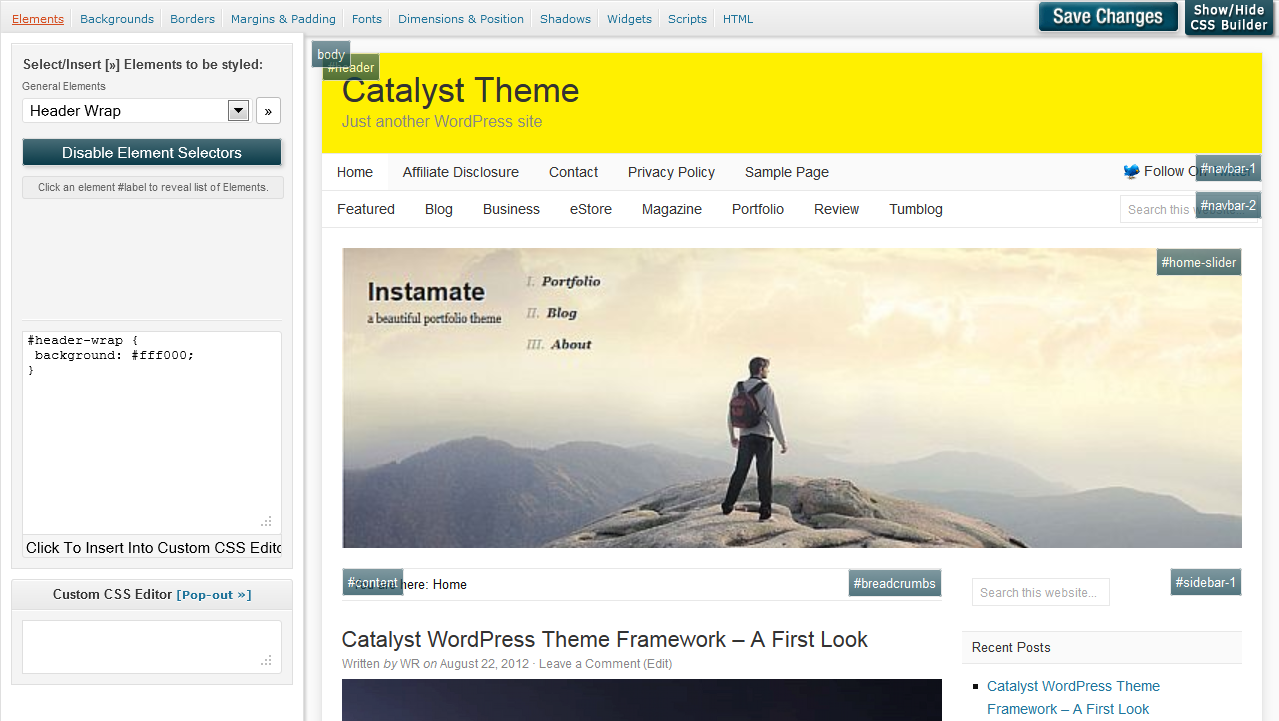The image size is (1279, 721).
Task: Go to the Review menu item
Action: pos(837,209)
